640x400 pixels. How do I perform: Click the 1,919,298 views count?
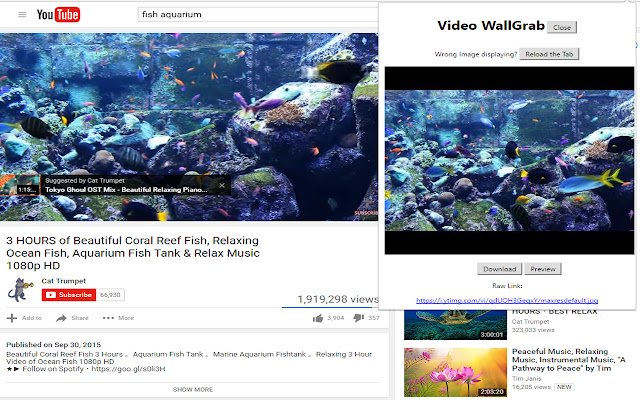[338, 299]
